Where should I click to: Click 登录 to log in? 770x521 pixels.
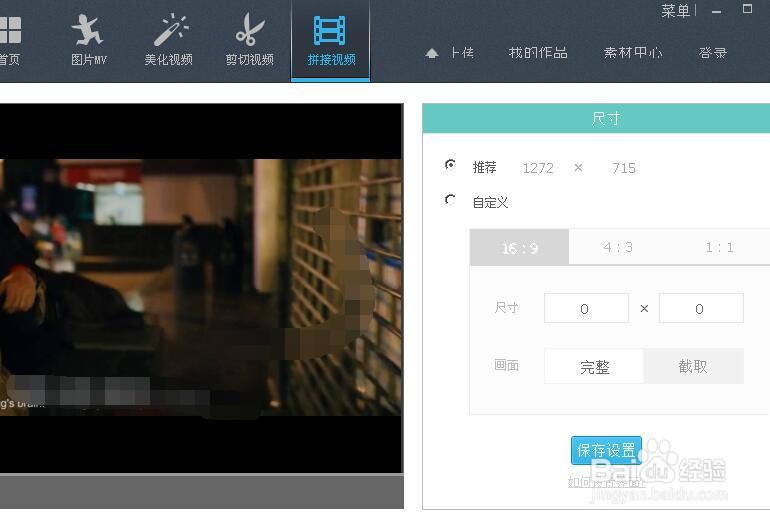pyautogui.click(x=712, y=53)
